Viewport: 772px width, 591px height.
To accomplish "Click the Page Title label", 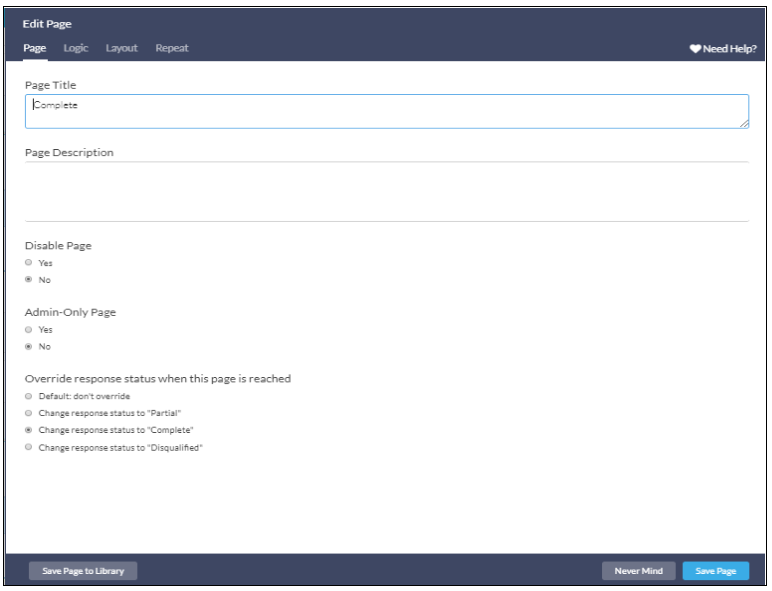I will pyautogui.click(x=51, y=85).
